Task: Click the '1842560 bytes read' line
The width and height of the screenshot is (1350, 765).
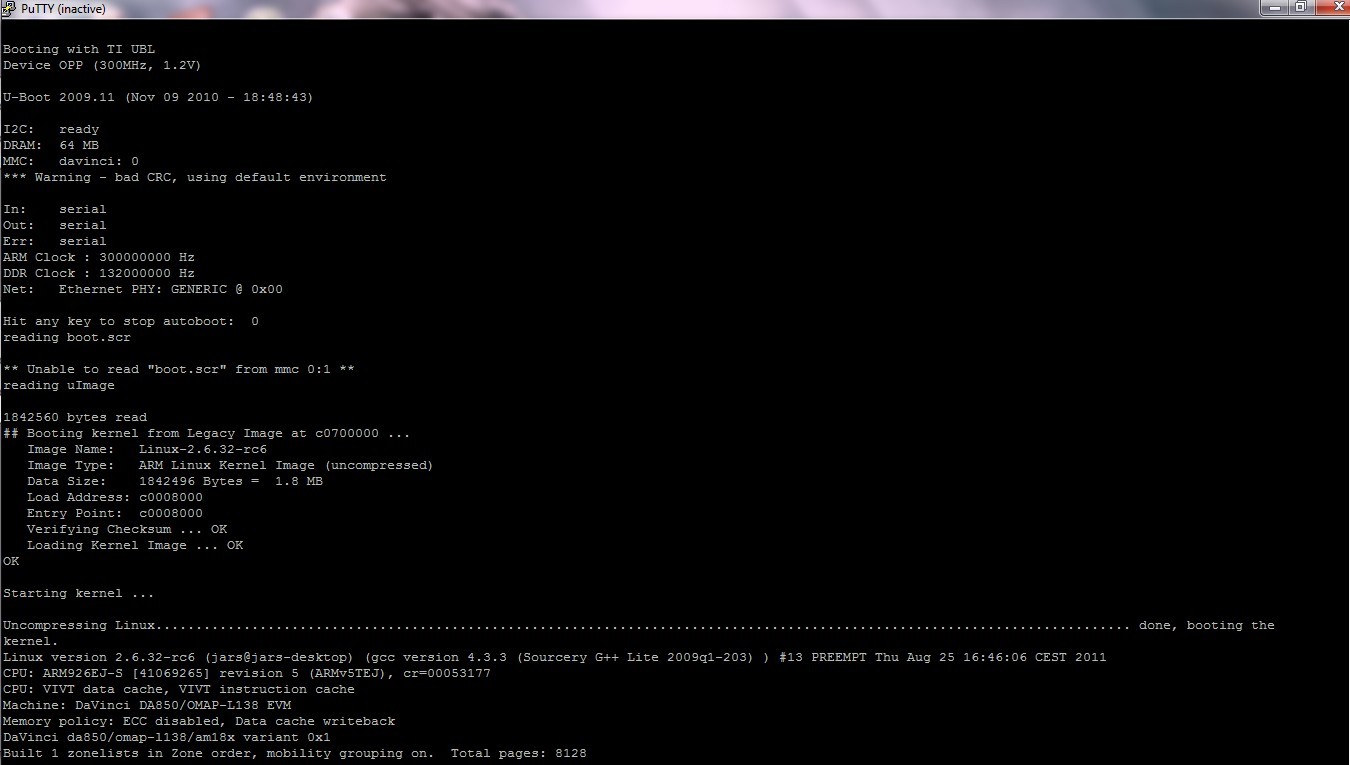Action: tap(75, 417)
